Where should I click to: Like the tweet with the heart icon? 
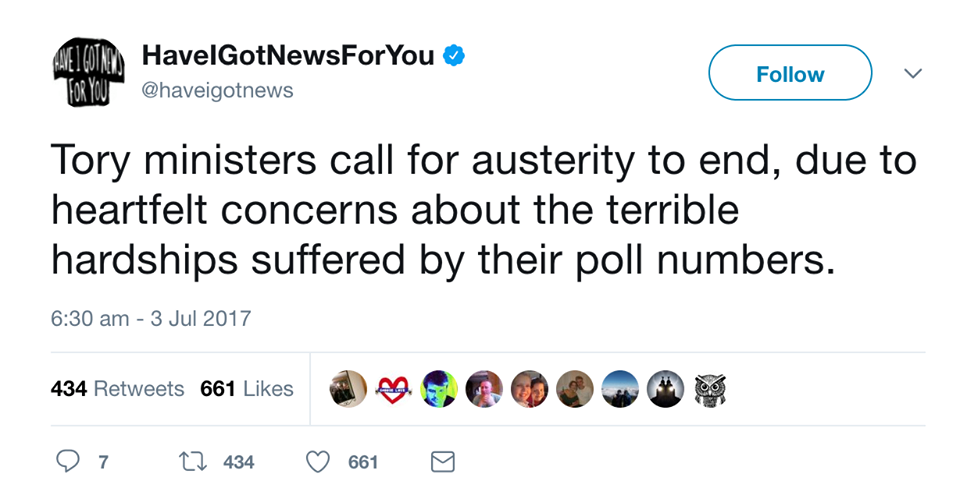[317, 461]
